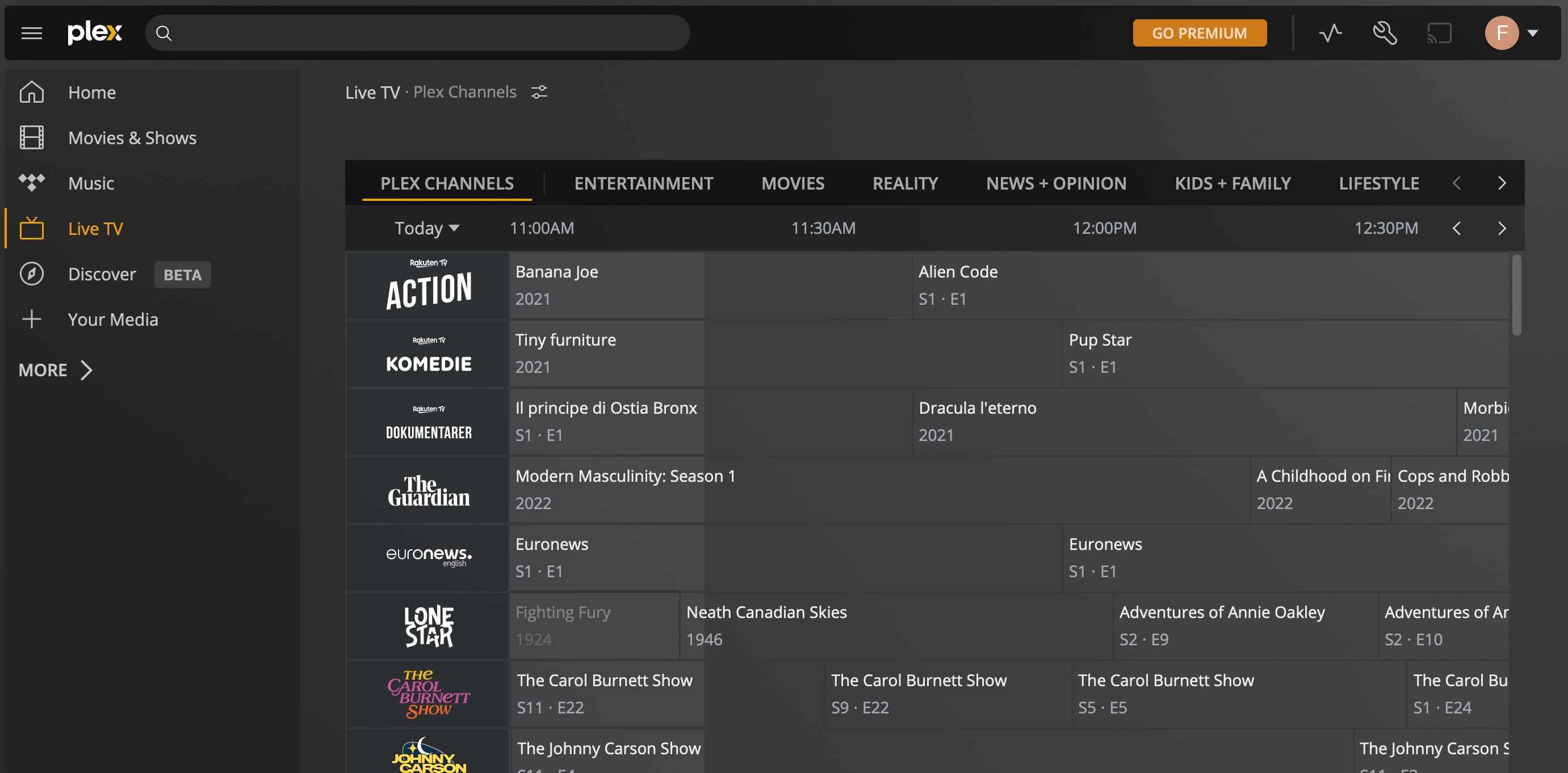This screenshot has height=773, width=1568.
Task: Open Home in the sidebar
Action: click(x=92, y=93)
